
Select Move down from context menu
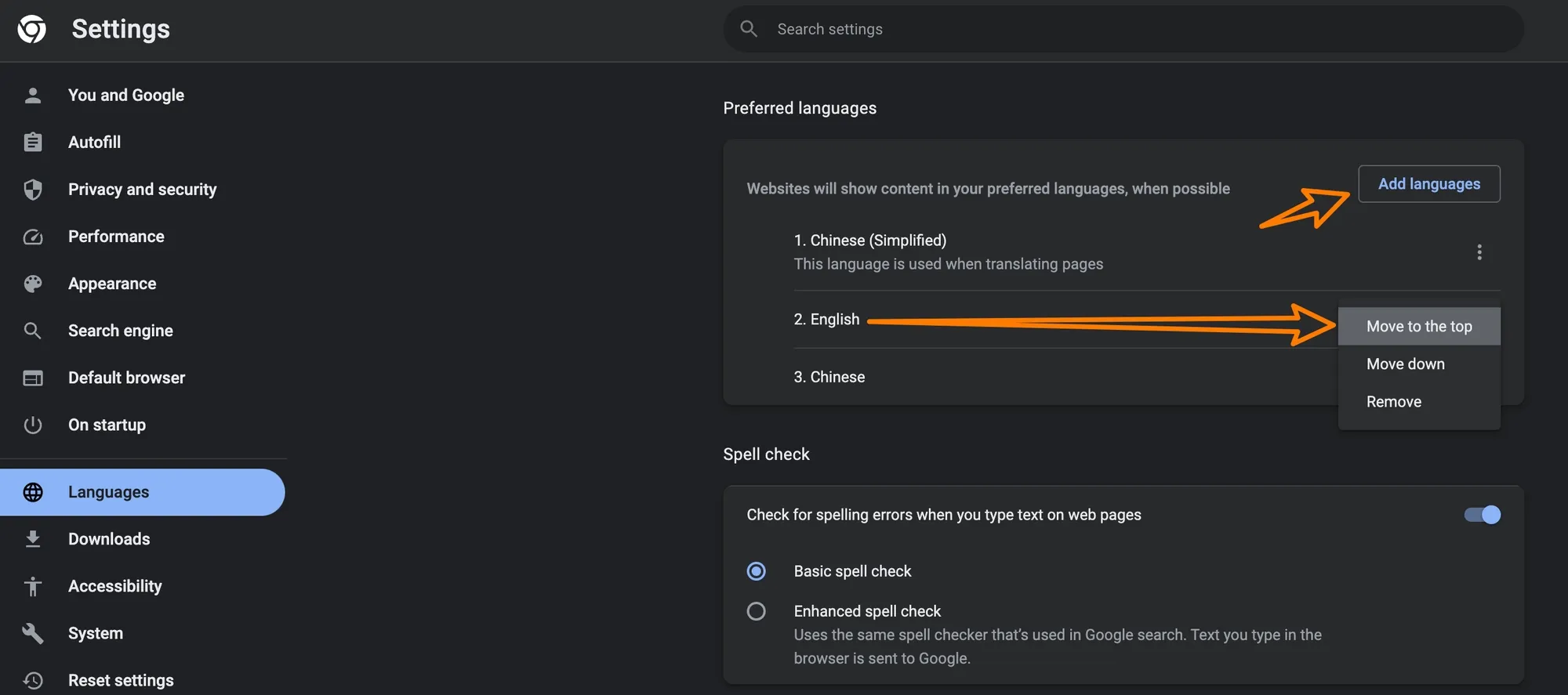1405,364
